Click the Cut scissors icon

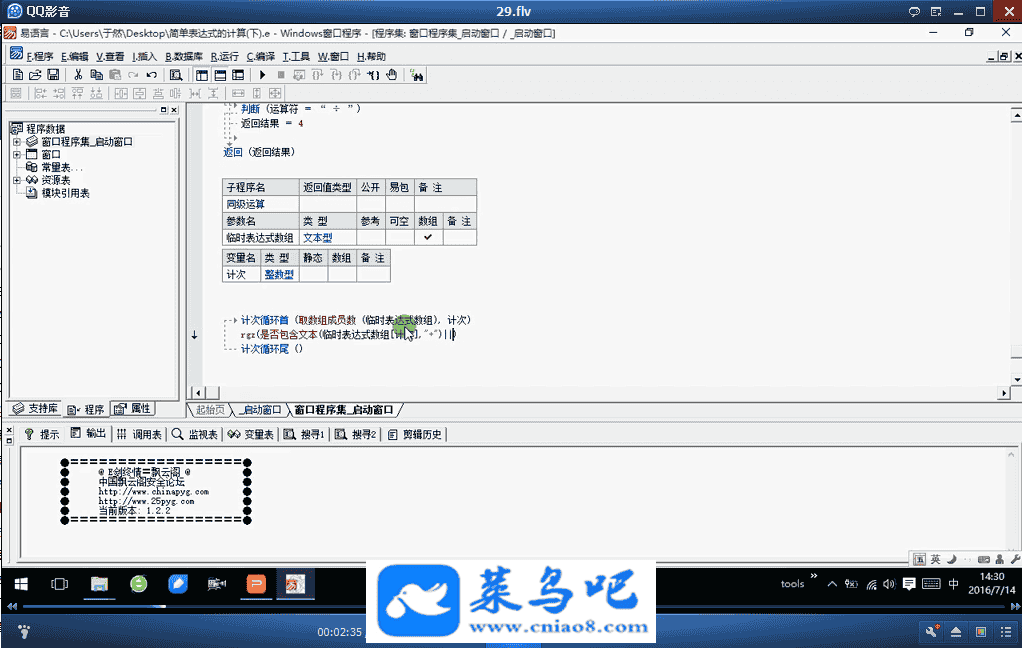click(x=78, y=75)
